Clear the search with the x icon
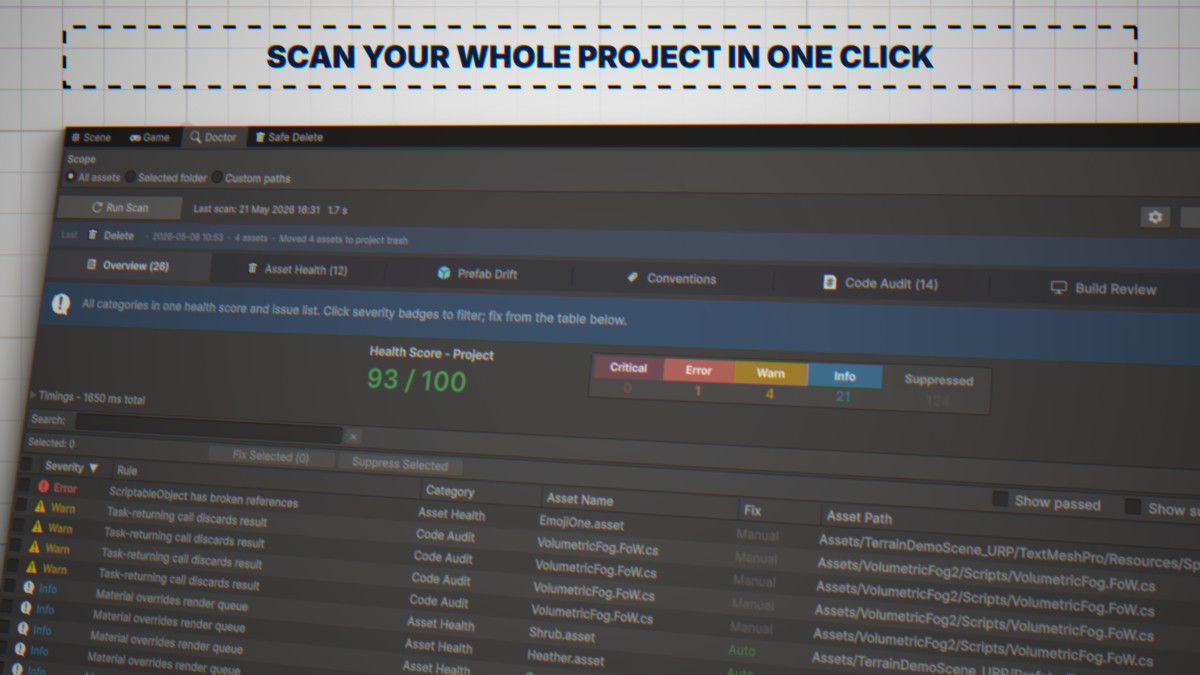 coord(352,436)
